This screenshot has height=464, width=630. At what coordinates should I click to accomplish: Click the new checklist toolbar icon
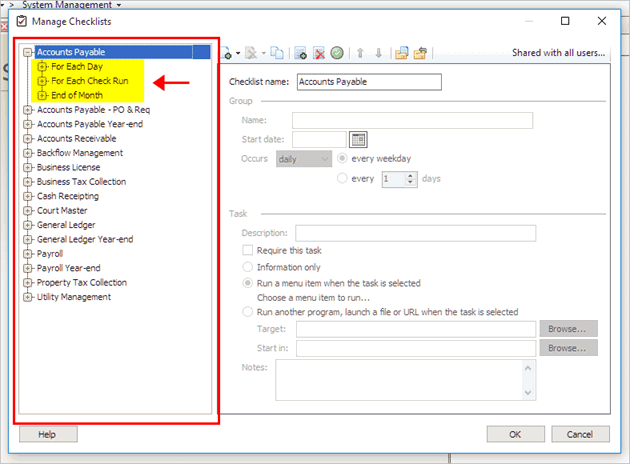pyautogui.click(x=227, y=53)
